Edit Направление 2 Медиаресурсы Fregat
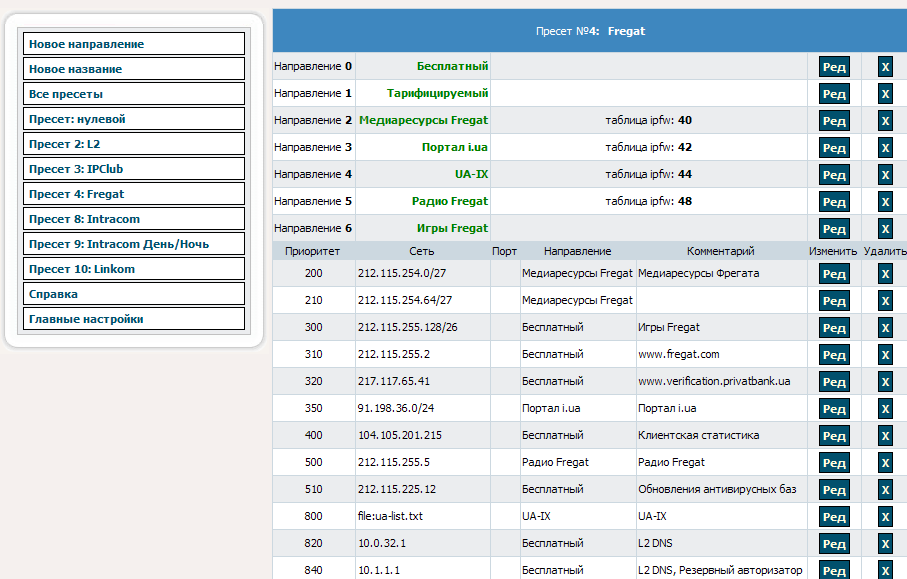Image resolution: width=907 pixels, height=579 pixels. coord(834,121)
